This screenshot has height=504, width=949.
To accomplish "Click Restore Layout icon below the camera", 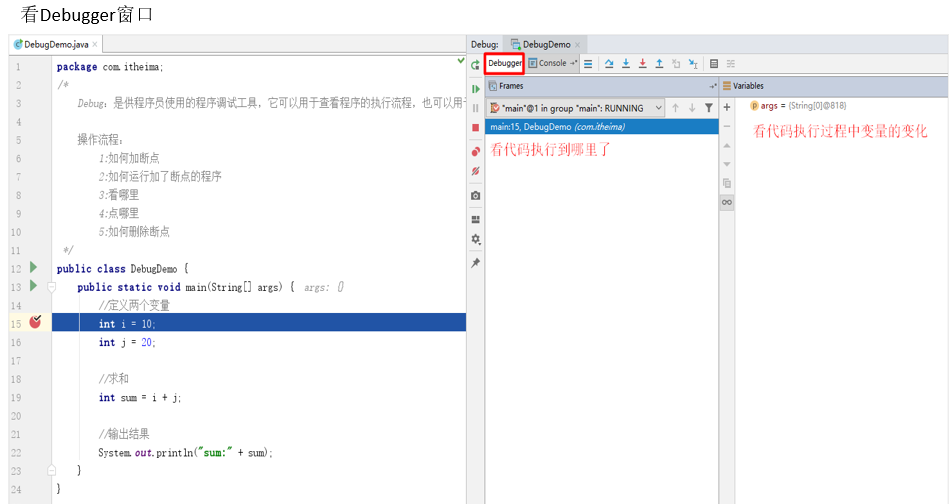I will 476,219.
